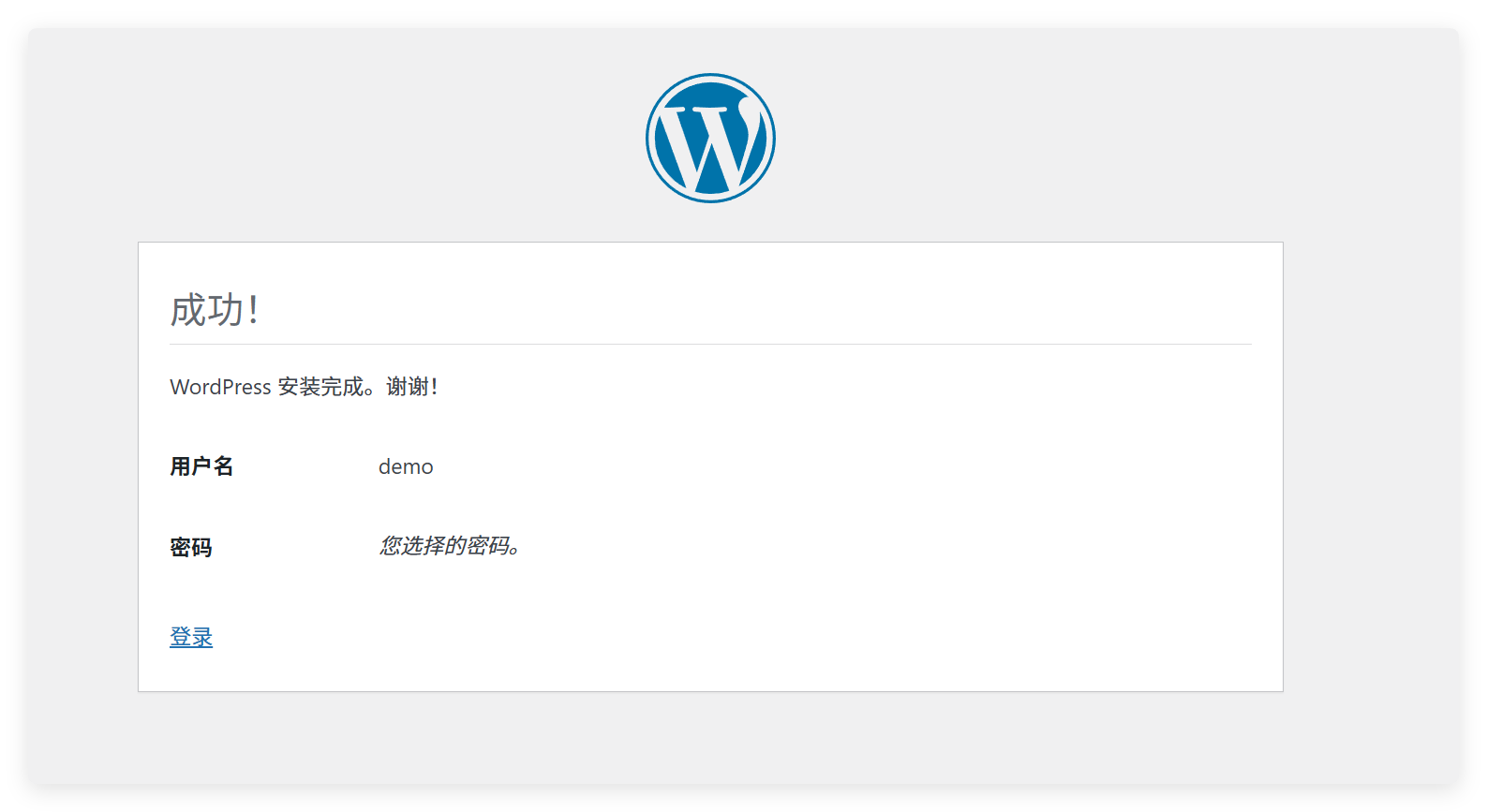Open the 登录 login link

click(191, 637)
